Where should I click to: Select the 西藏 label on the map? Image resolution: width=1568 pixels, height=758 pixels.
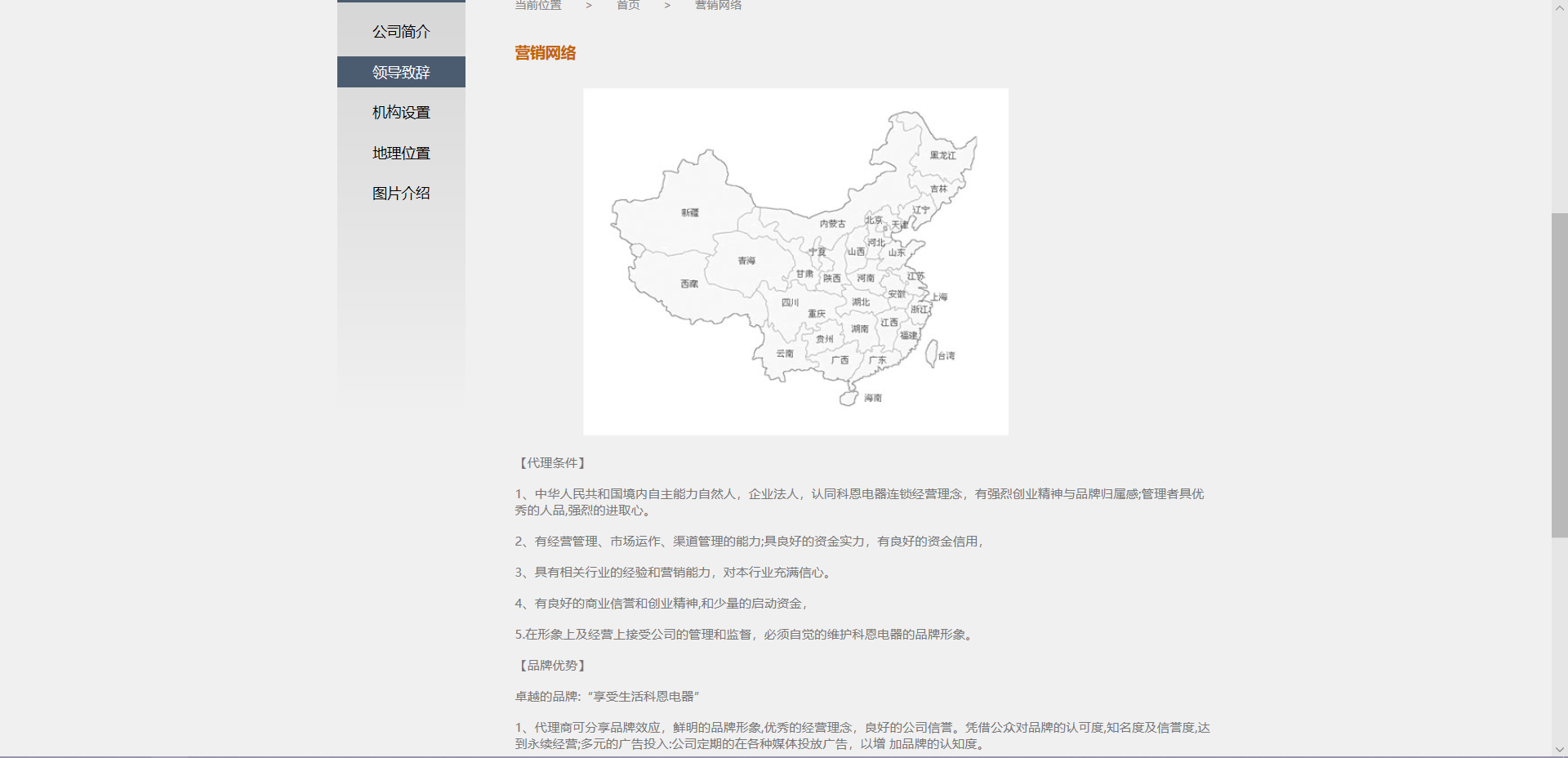pos(689,284)
